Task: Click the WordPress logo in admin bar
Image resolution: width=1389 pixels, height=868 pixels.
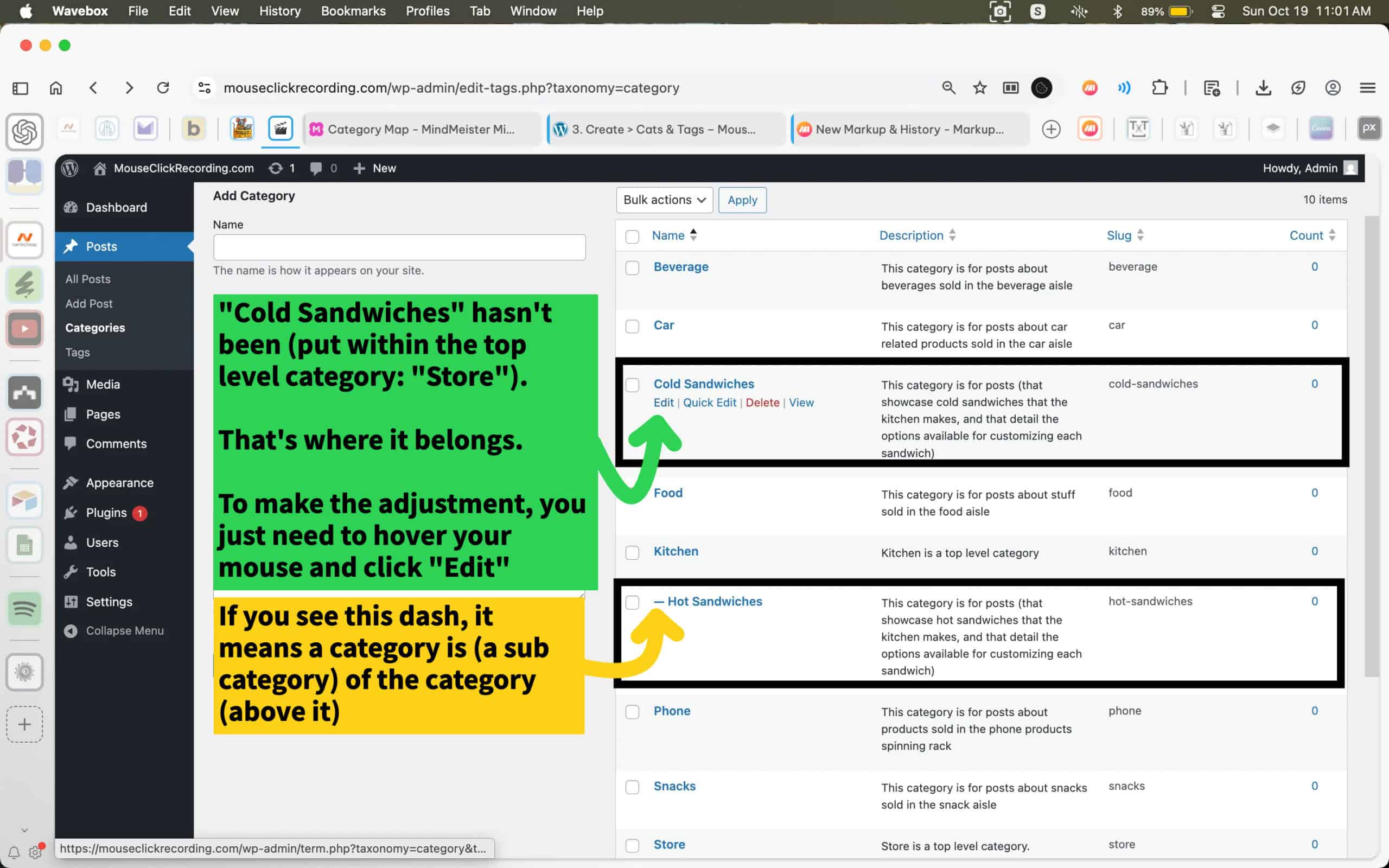Action: (70, 168)
